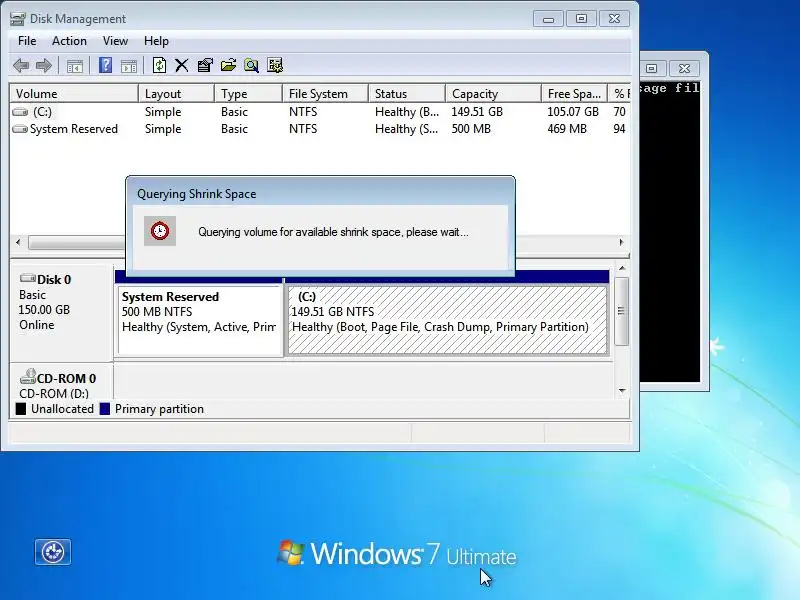The image size is (800, 600).
Task: Toggle the console tree pane icon
Action: pos(74,66)
